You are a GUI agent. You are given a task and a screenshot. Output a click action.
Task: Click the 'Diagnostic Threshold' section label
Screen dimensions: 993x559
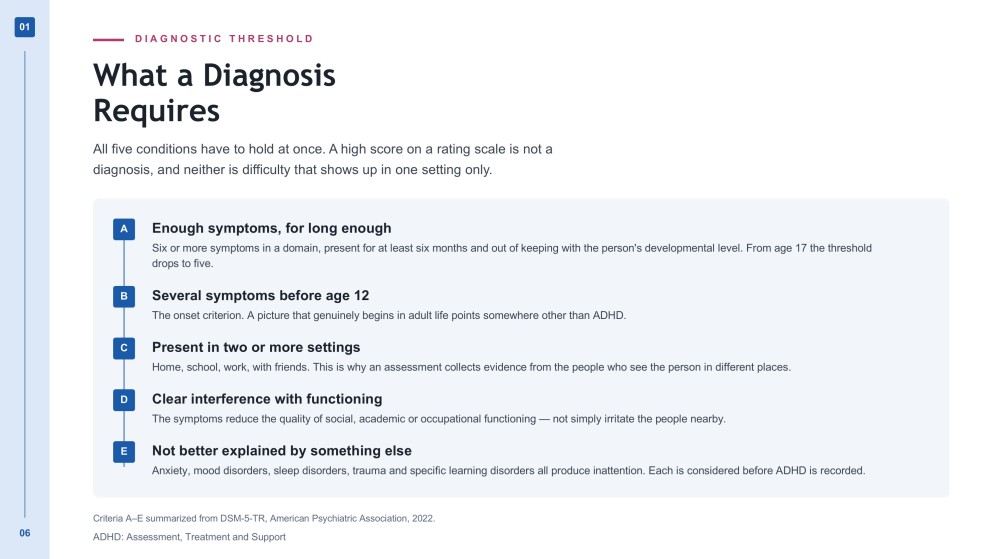(224, 39)
